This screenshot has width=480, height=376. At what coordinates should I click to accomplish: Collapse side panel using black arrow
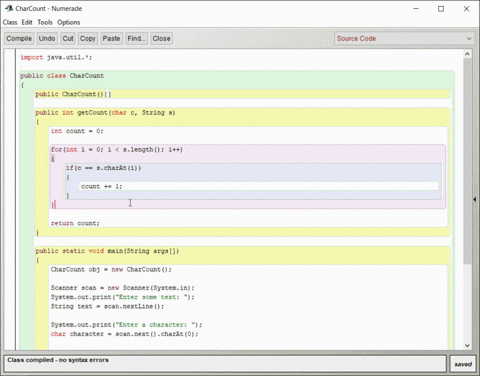click(x=475, y=199)
